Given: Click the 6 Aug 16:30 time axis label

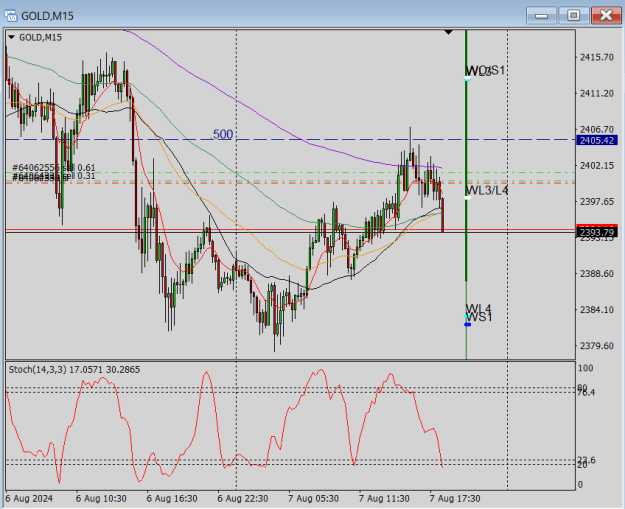Looking at the screenshot, I should [x=172, y=499].
